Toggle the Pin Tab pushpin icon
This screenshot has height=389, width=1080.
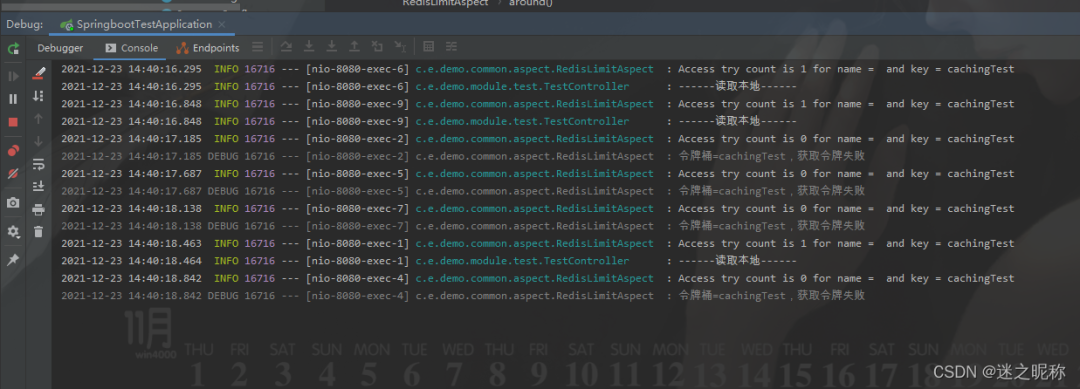click(13, 260)
